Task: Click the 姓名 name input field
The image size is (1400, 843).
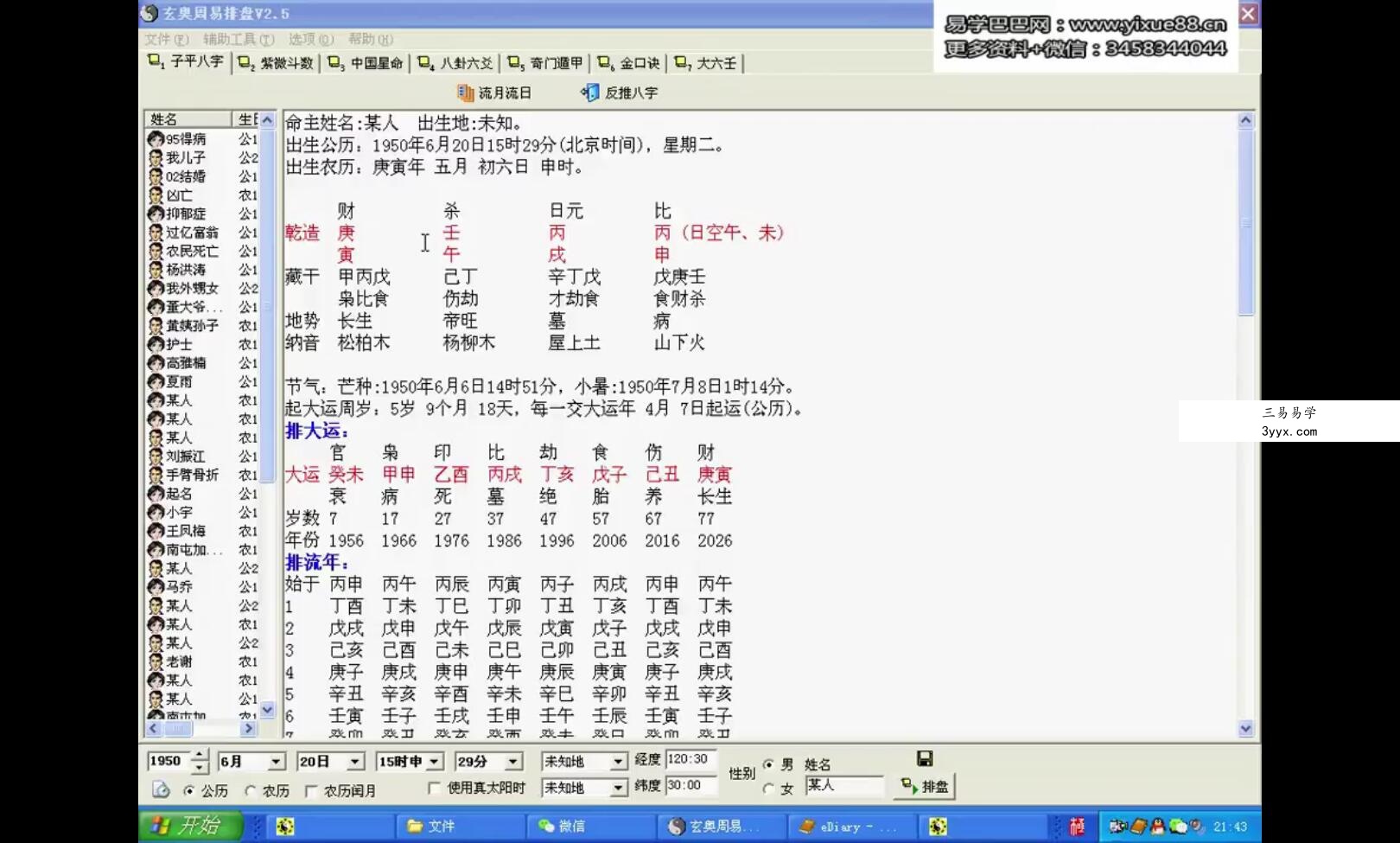Action: [x=844, y=785]
